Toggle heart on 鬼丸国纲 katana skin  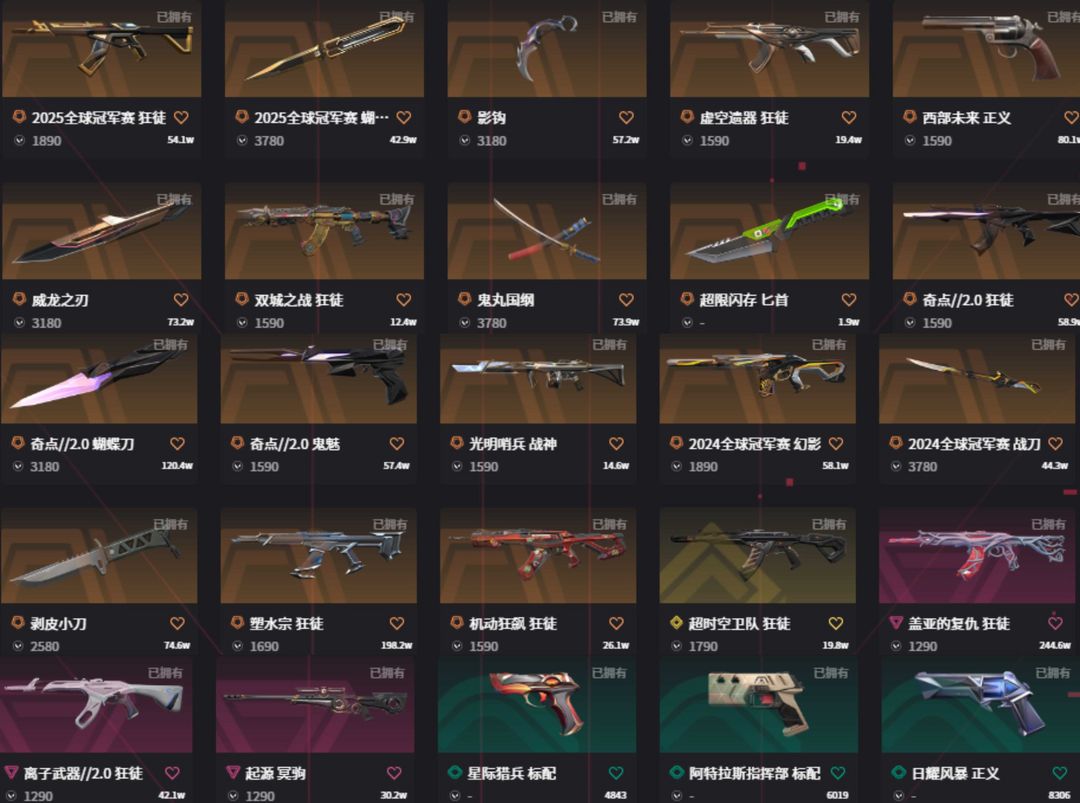626,300
